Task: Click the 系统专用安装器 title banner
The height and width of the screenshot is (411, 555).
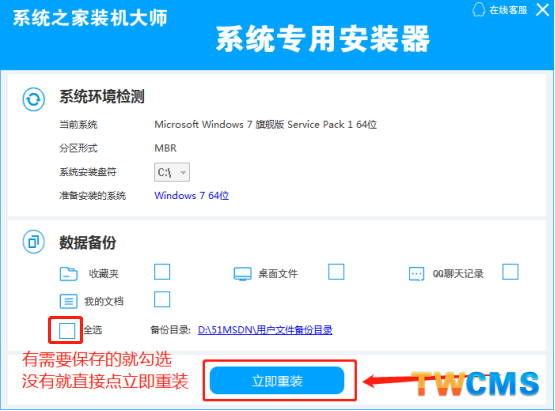Action: point(323,39)
